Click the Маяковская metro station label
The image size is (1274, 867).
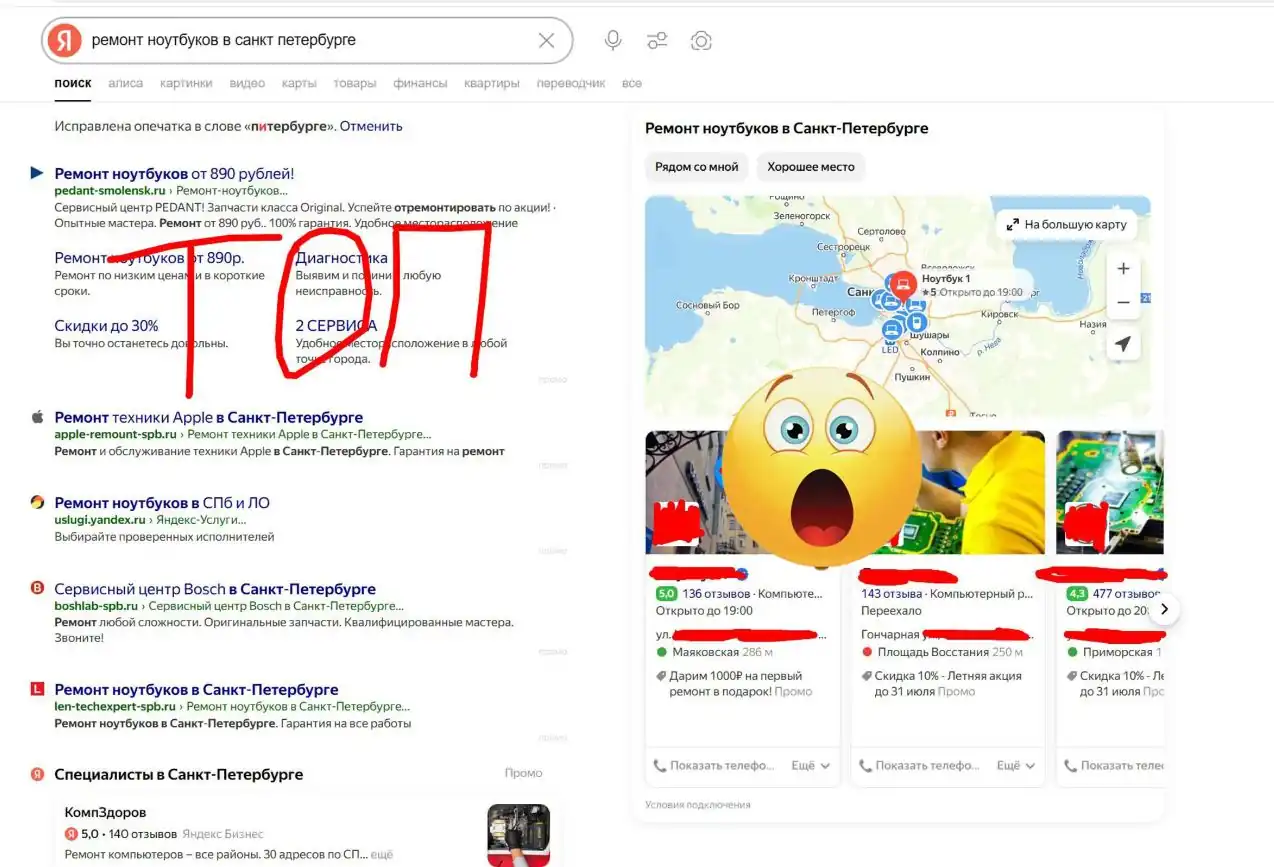705,652
